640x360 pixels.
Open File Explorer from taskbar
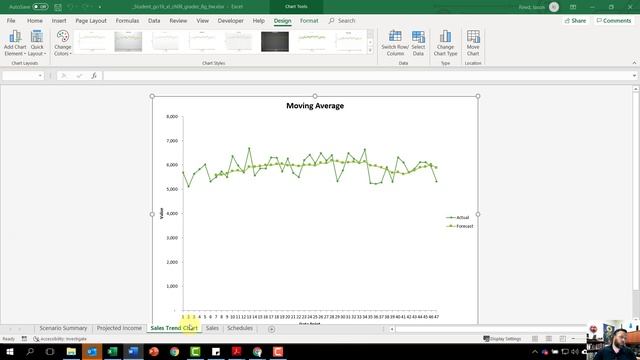71,351
